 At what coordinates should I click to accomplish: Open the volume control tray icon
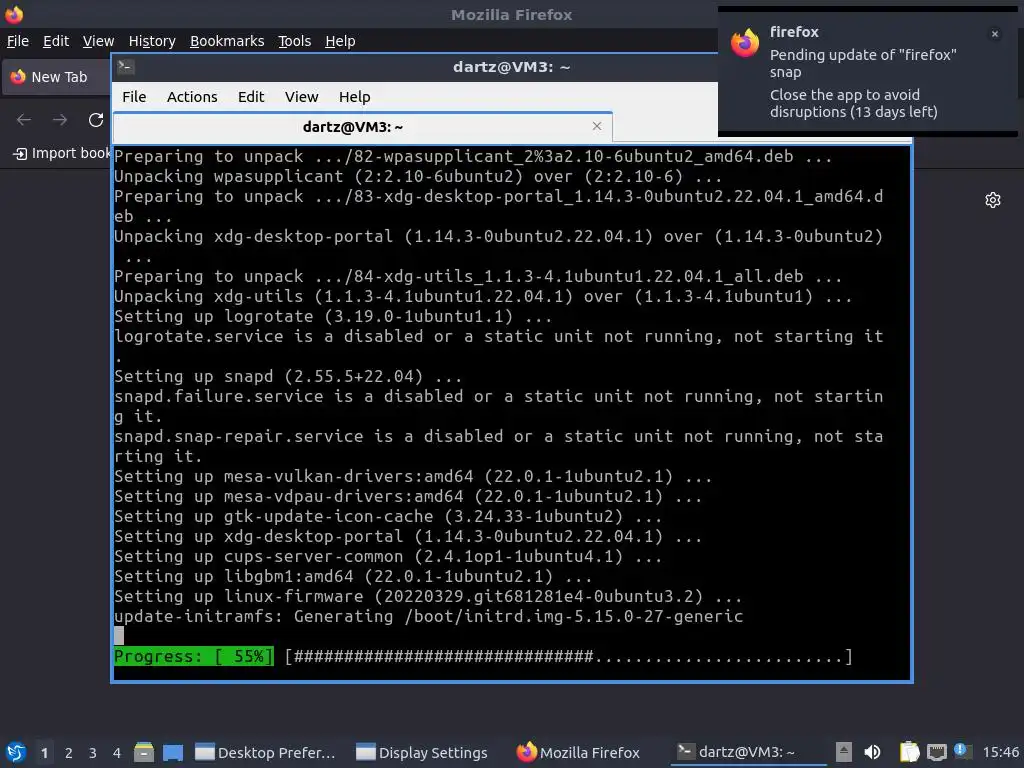click(x=872, y=752)
